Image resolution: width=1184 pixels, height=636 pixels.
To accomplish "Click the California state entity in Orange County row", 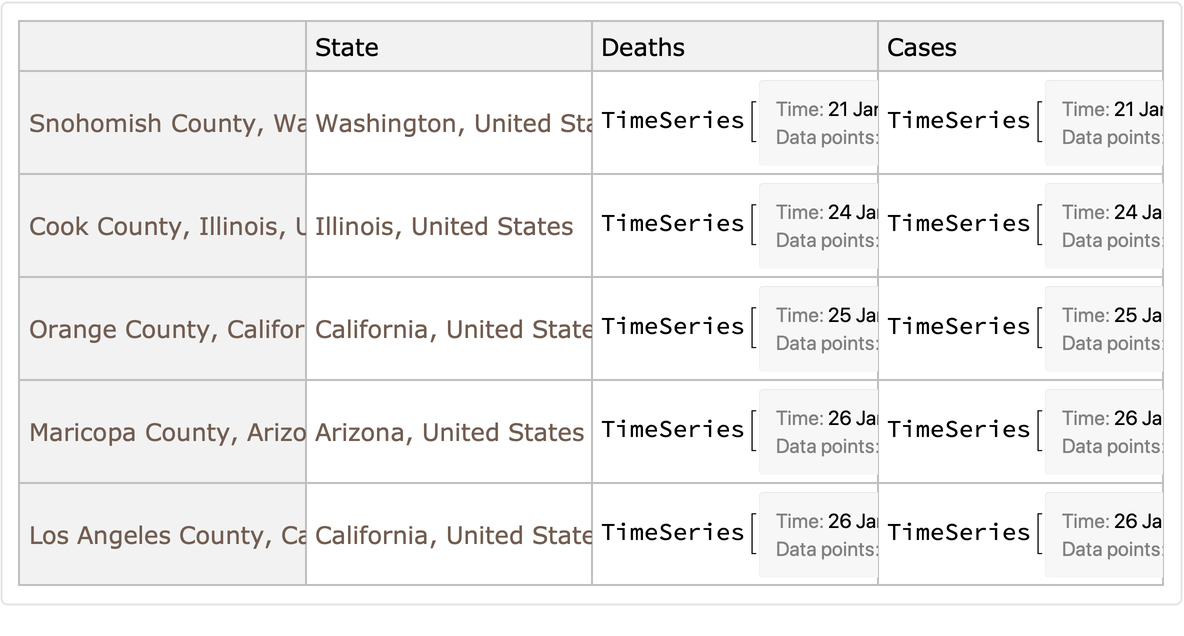I will [451, 329].
